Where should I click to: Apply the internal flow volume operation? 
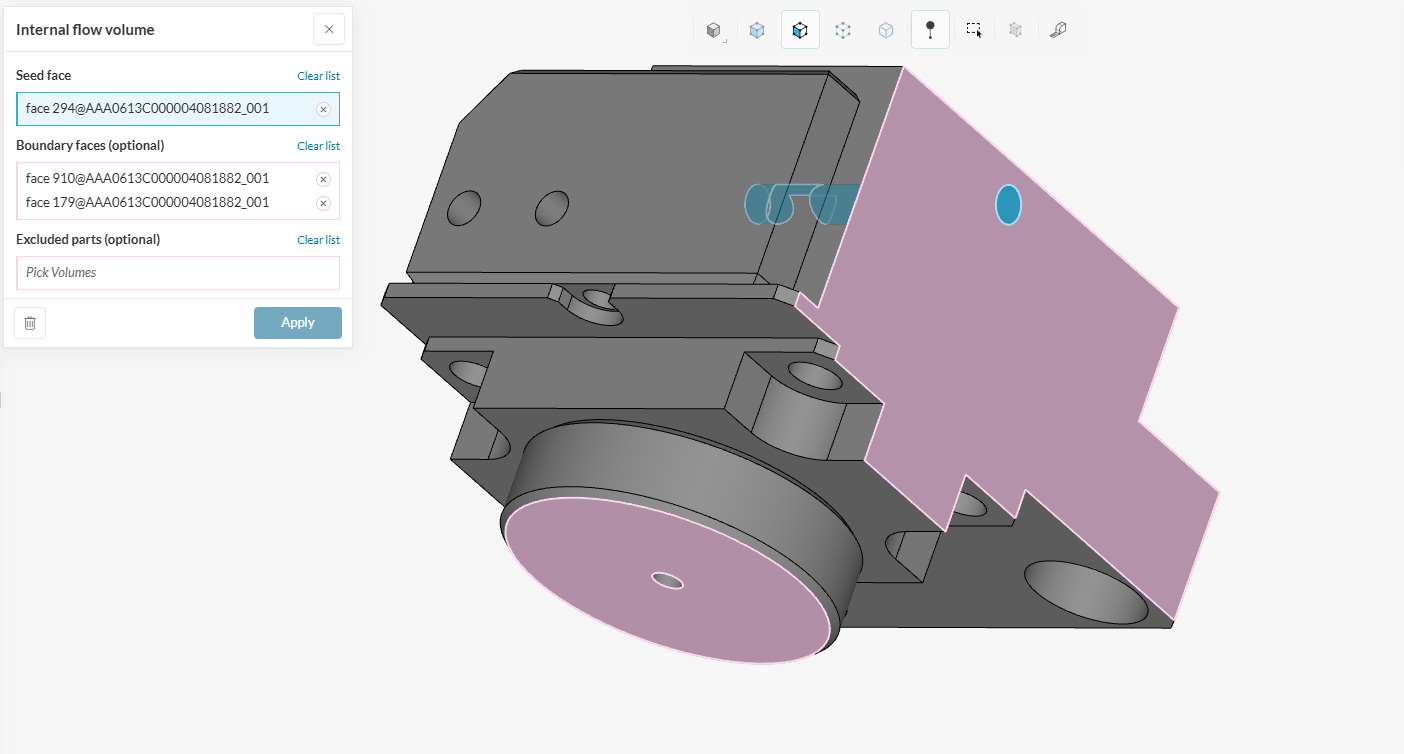tap(297, 323)
